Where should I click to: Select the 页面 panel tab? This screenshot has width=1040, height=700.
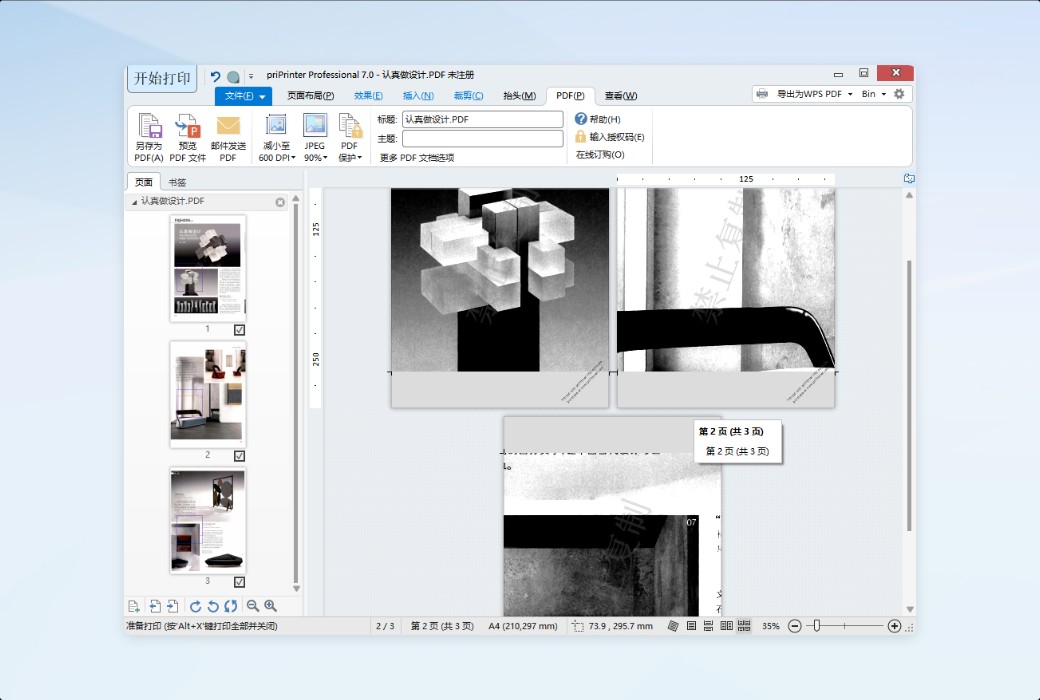tap(143, 182)
